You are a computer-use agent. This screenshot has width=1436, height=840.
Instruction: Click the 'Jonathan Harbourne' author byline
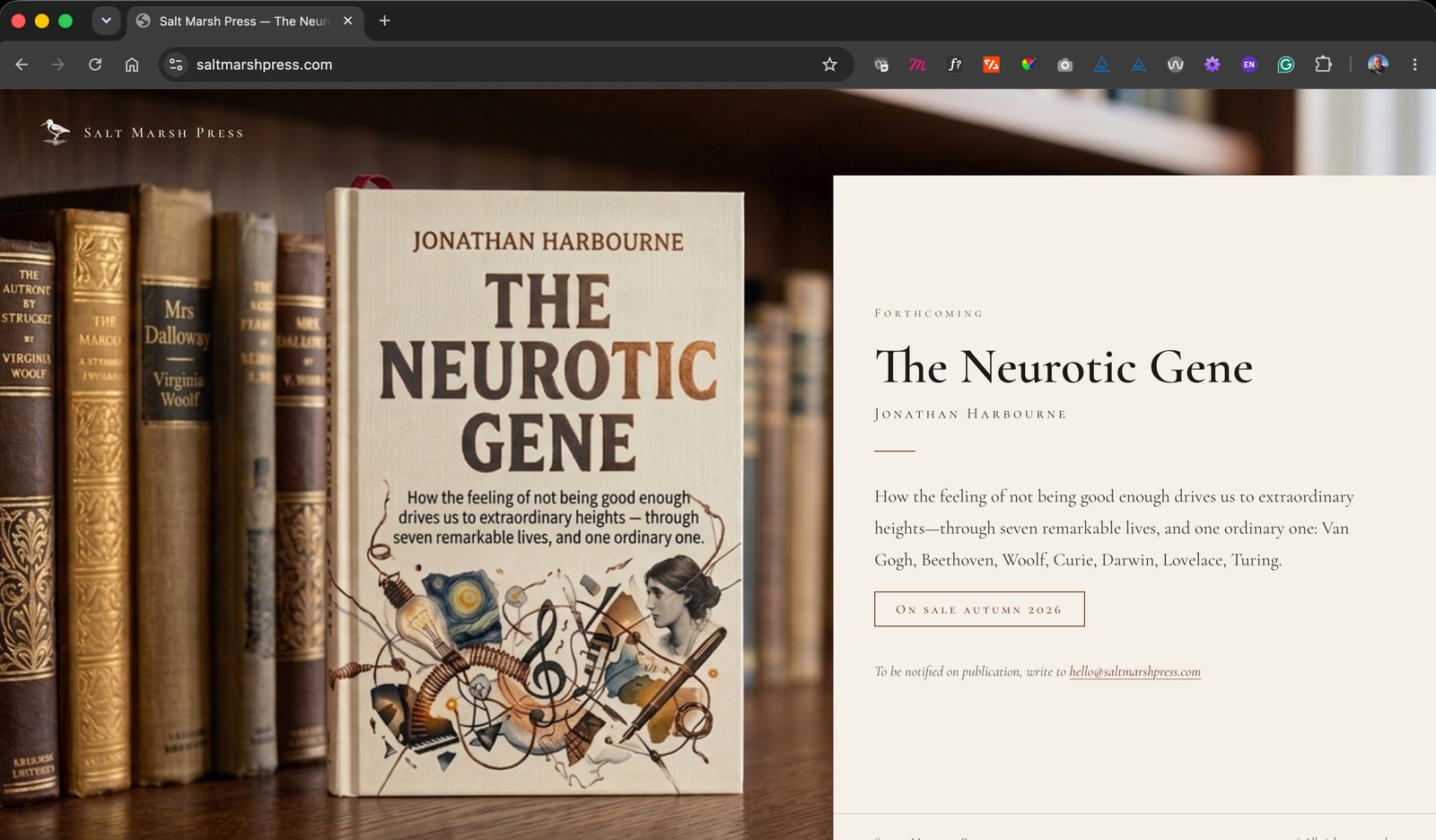[970, 414]
